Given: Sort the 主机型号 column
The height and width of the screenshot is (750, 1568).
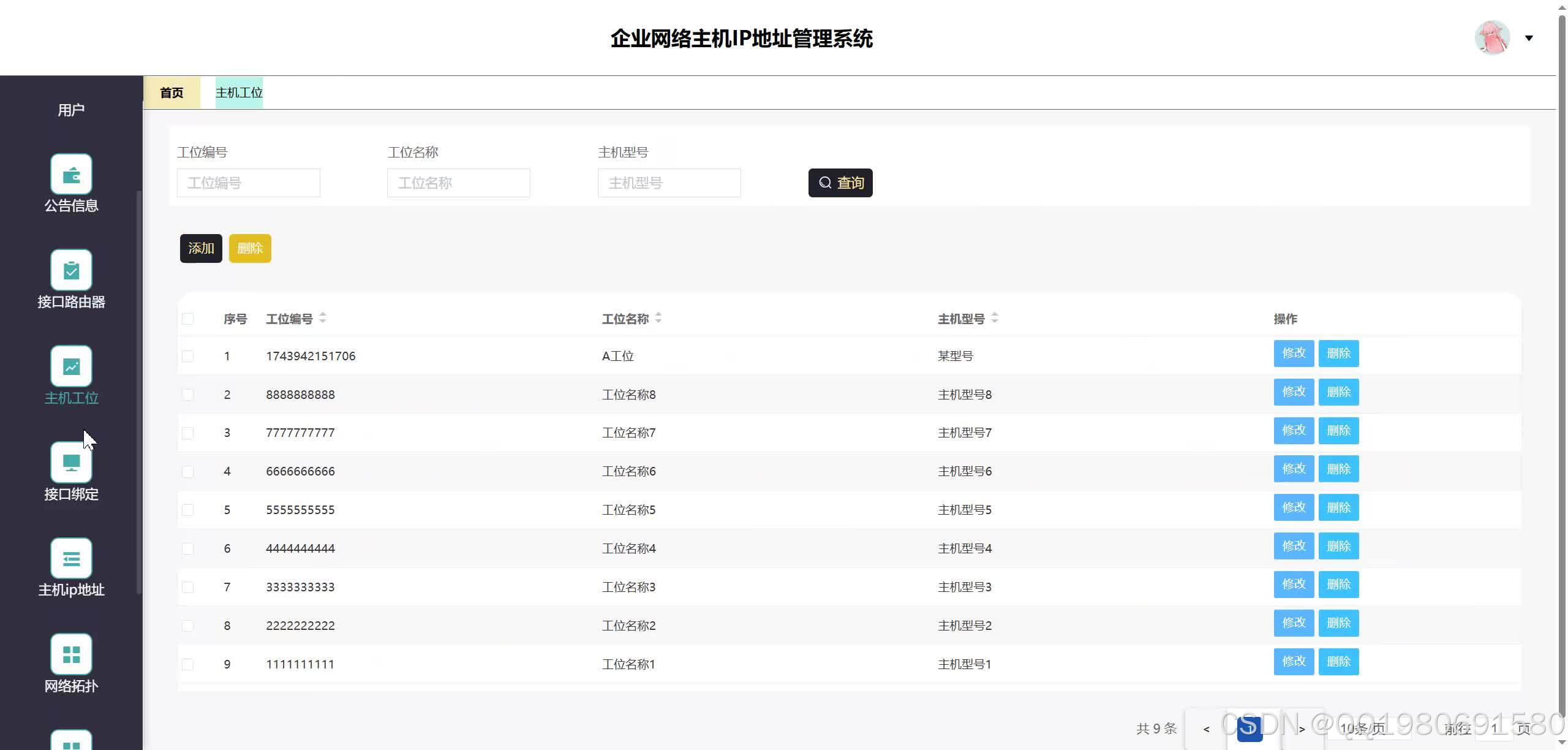Looking at the screenshot, I should tap(994, 318).
